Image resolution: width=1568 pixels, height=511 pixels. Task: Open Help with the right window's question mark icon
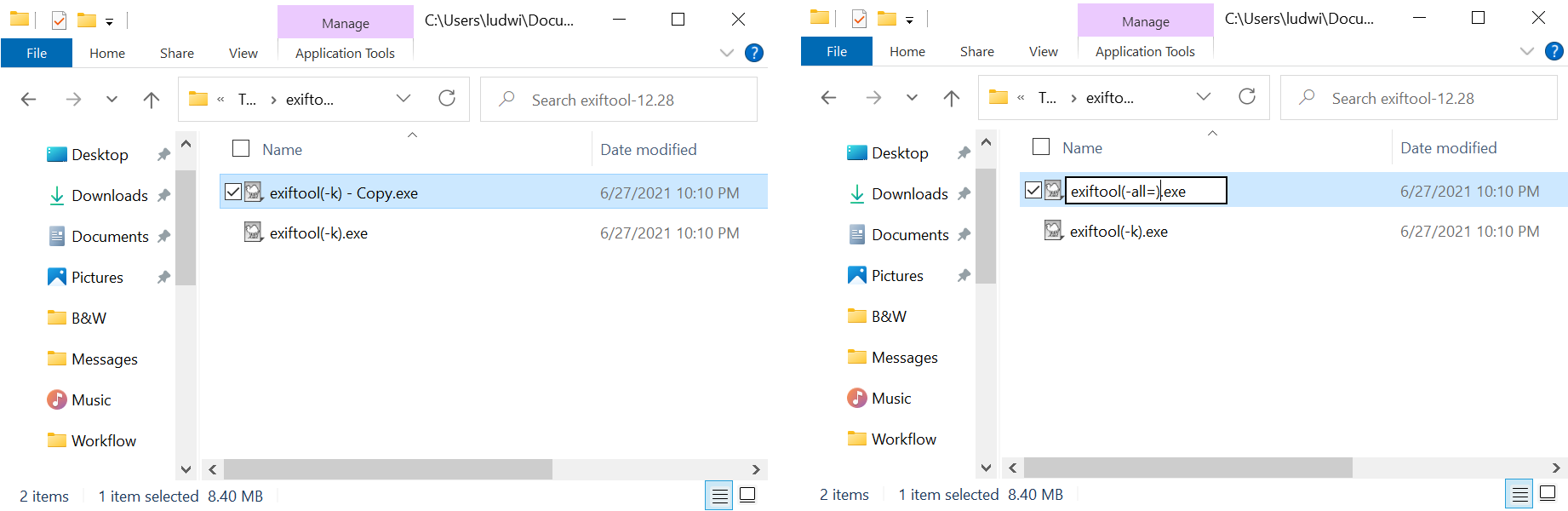(x=1554, y=51)
